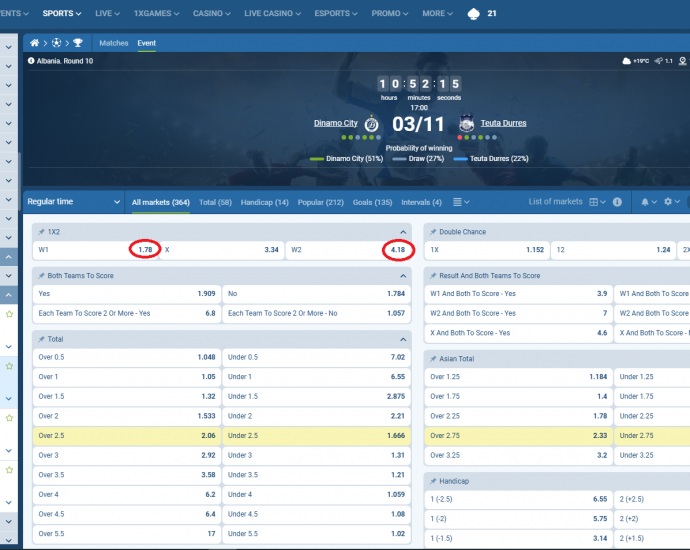Select All markets (364) tab
The width and height of the screenshot is (690, 550).
pyautogui.click(x=161, y=202)
